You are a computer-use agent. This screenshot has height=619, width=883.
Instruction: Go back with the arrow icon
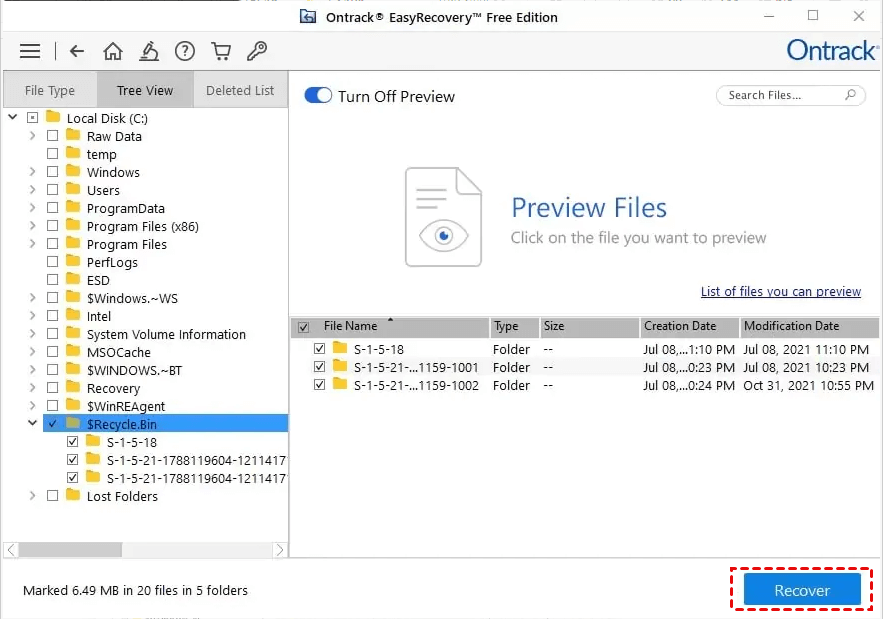[77, 51]
